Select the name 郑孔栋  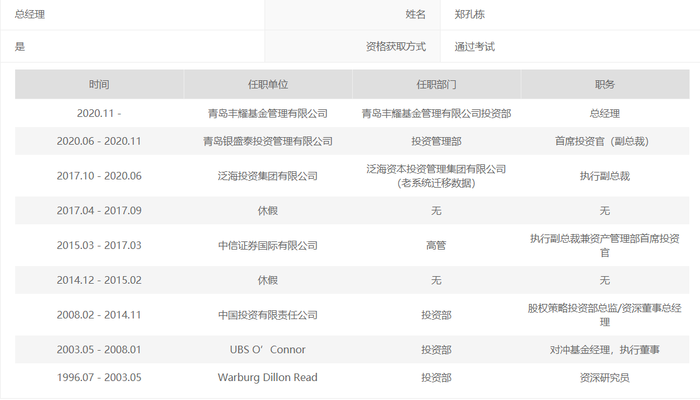point(470,14)
